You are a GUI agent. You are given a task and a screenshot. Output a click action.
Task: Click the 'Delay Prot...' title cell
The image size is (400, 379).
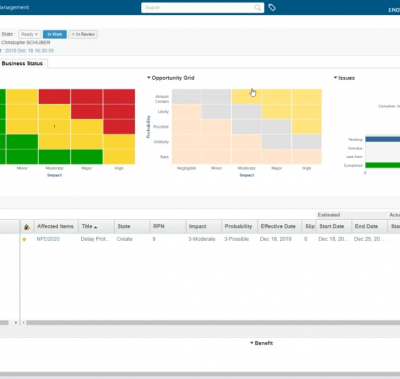95,239
